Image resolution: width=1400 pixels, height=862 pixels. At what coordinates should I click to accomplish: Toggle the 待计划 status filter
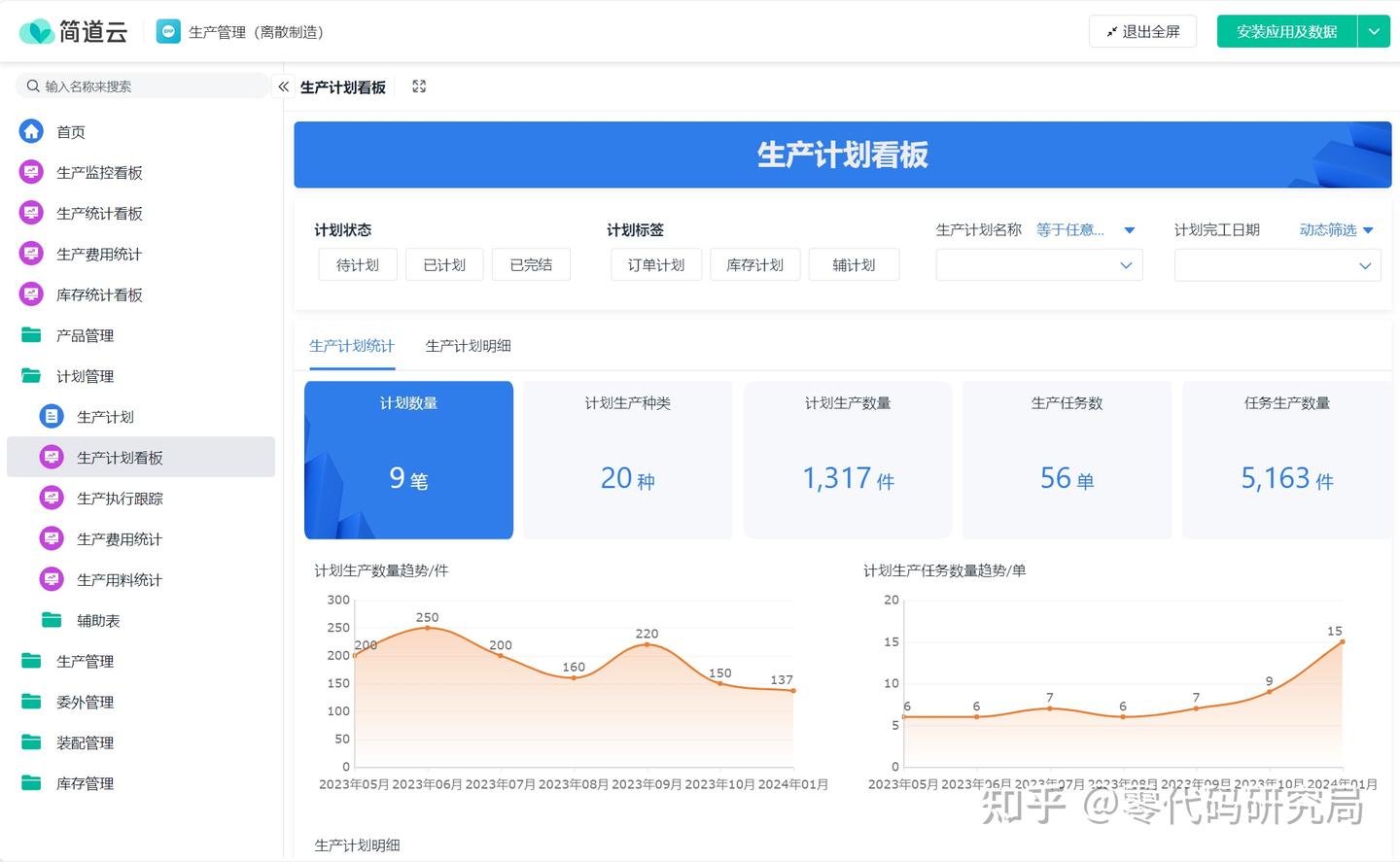358,265
